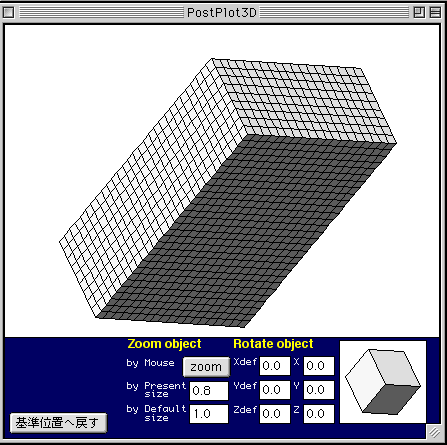Click the Y rotation value field

319,390
